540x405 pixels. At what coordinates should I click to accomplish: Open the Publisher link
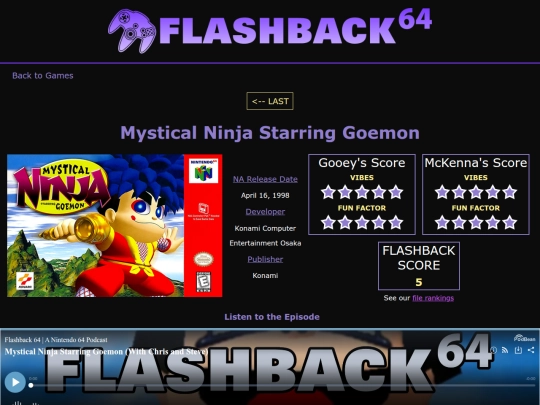[x=265, y=259]
